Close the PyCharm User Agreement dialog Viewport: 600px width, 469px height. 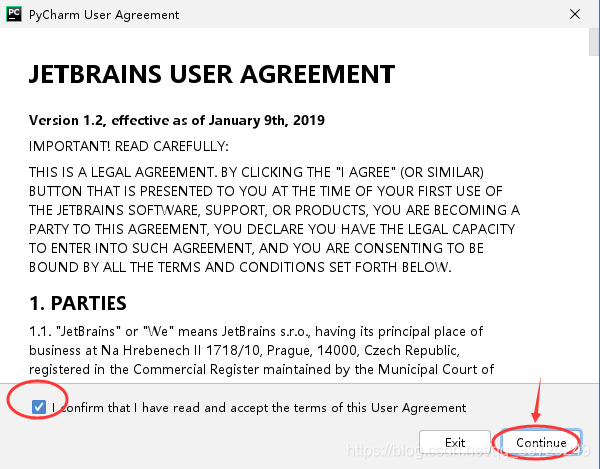pyautogui.click(x=575, y=15)
